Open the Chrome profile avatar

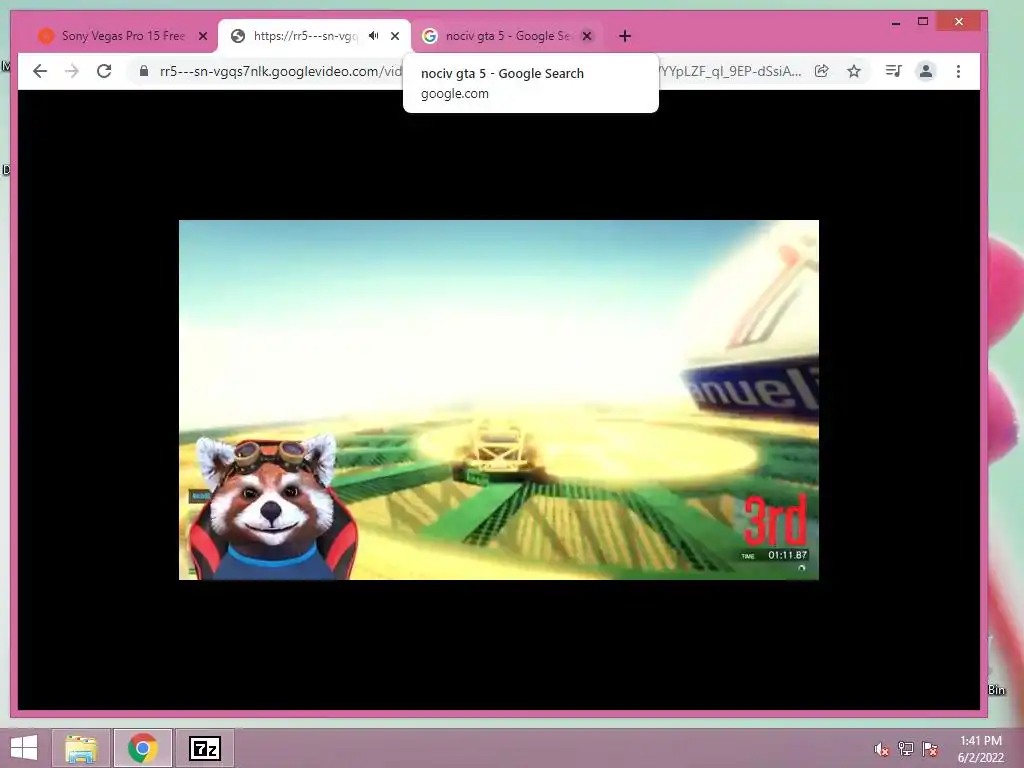(925, 71)
